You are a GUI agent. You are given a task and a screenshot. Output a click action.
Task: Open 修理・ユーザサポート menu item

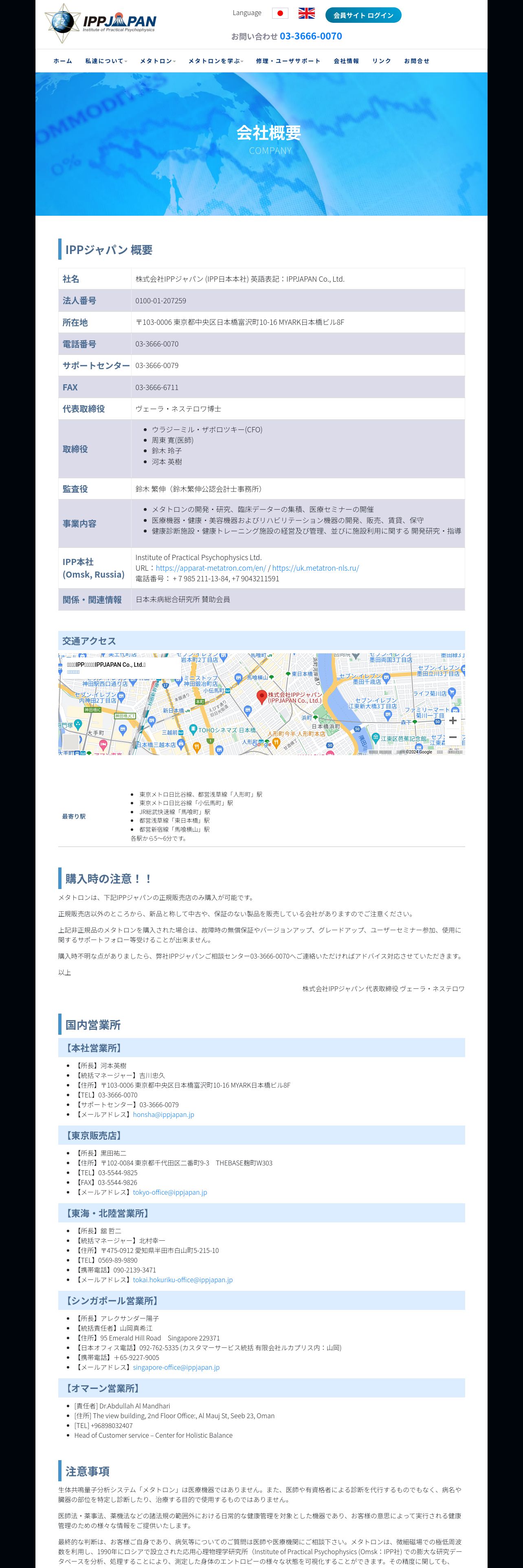[288, 61]
